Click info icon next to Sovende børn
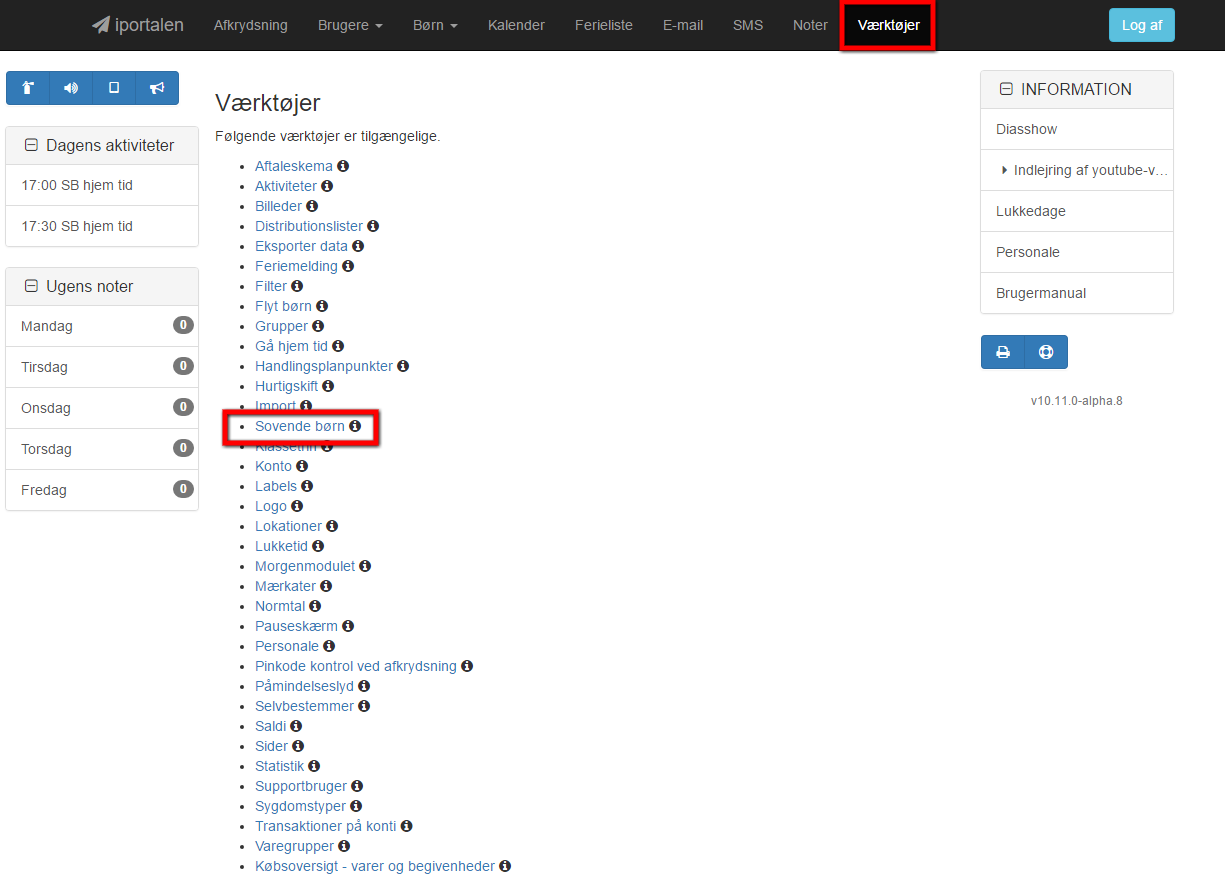 355,426
